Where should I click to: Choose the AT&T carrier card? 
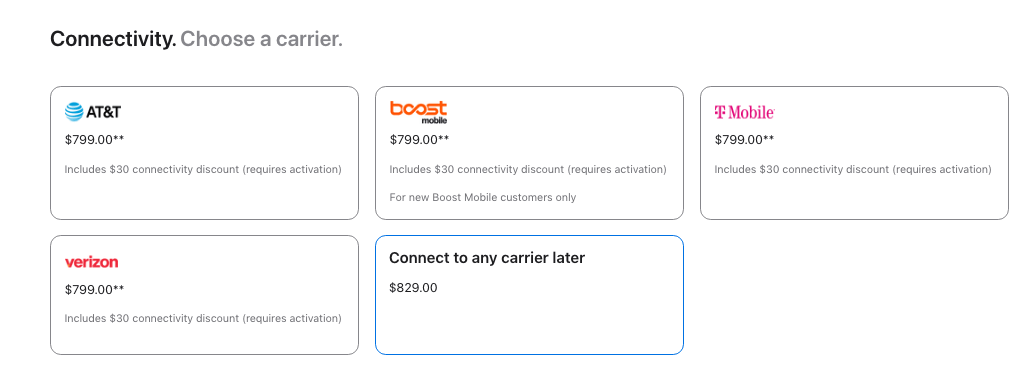(x=204, y=153)
